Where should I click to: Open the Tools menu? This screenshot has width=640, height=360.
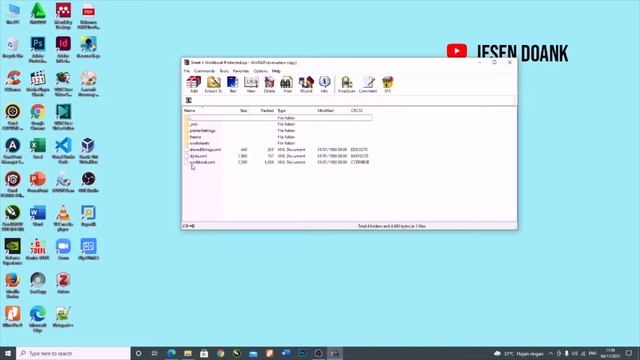[x=224, y=71]
